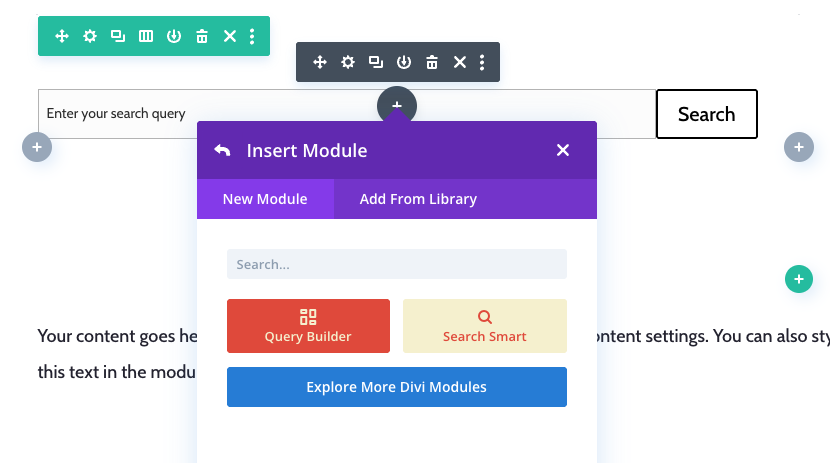Open more options dots in green toolbar
The image size is (830, 463).
[x=252, y=36]
